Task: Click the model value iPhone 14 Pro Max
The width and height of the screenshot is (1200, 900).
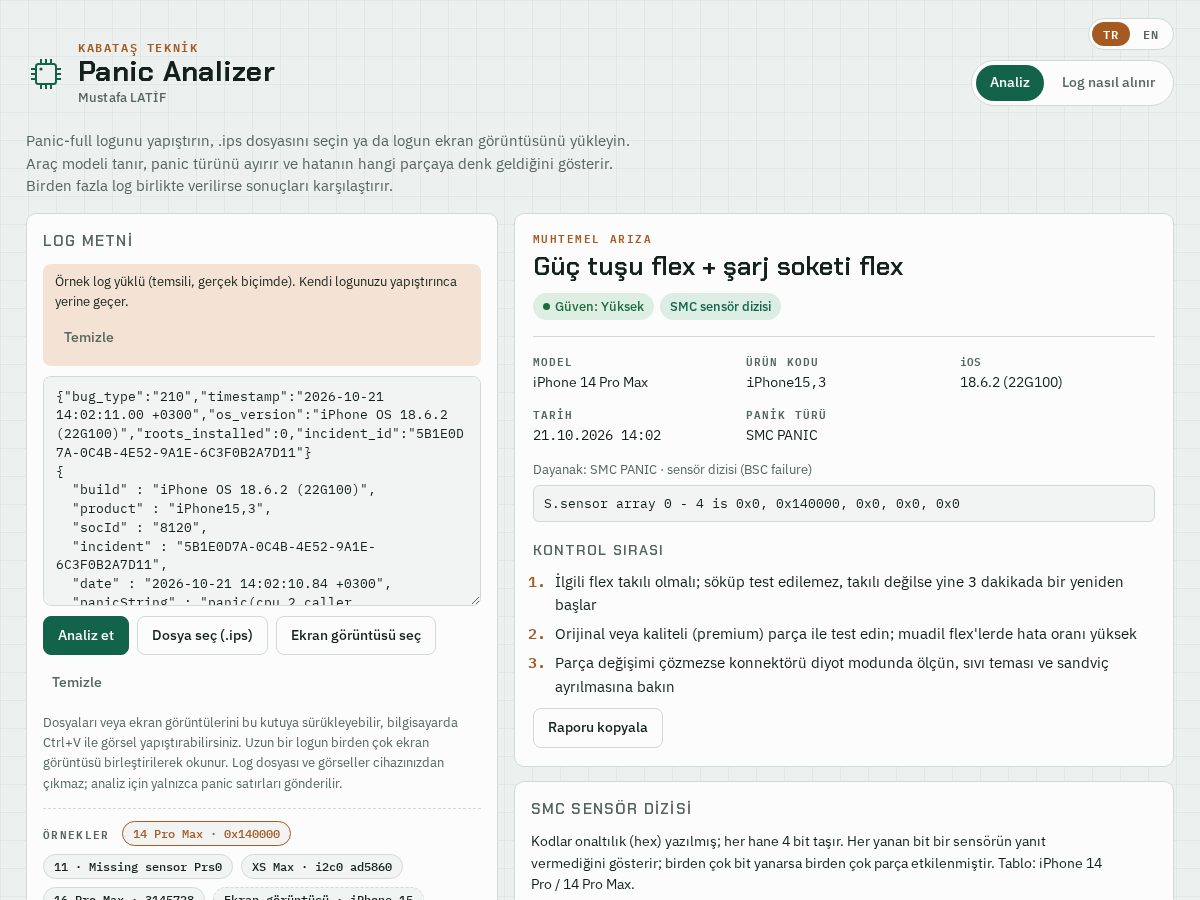Action: pyautogui.click(x=590, y=382)
